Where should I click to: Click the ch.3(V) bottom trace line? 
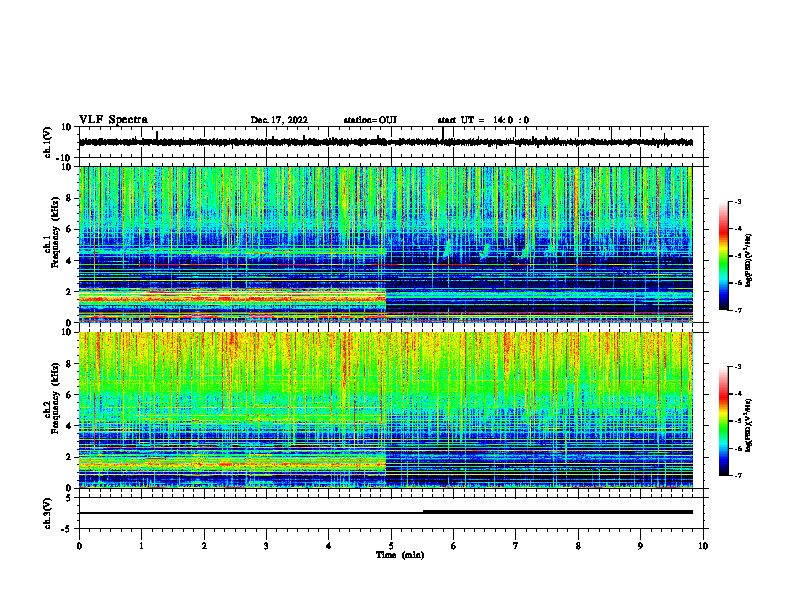385,513
